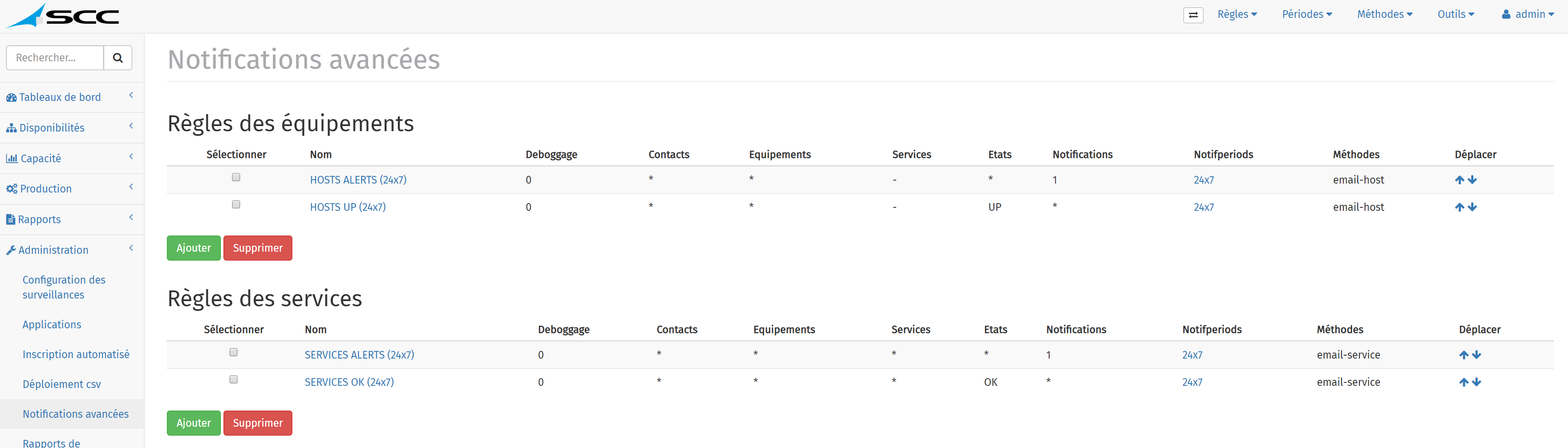The height and width of the screenshot is (448, 1568).
Task: Click the sidebar toggle arrows icon
Action: point(1193,15)
